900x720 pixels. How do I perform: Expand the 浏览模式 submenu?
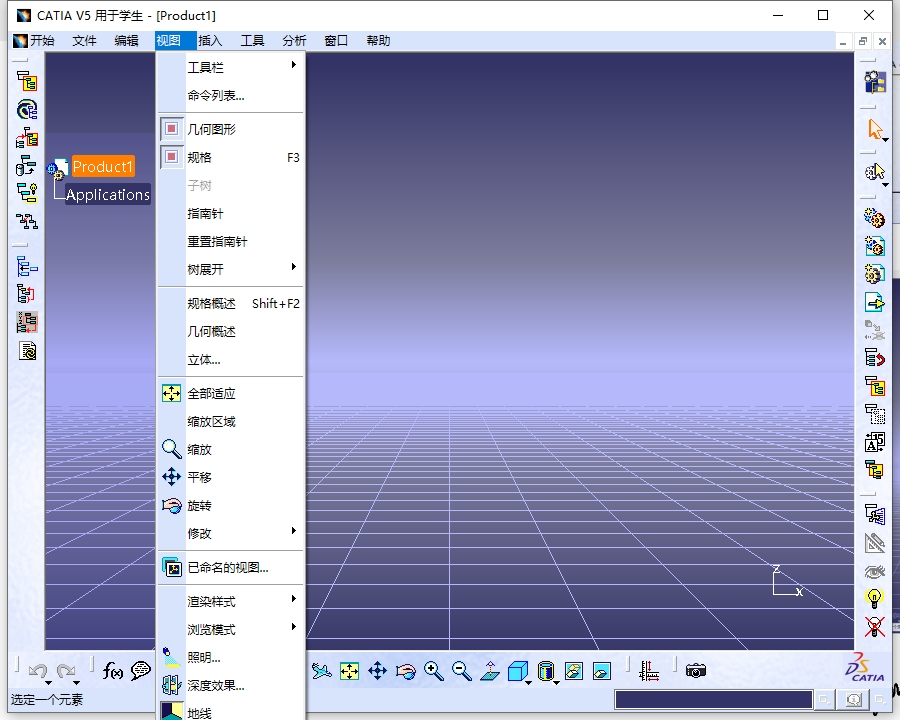point(230,629)
